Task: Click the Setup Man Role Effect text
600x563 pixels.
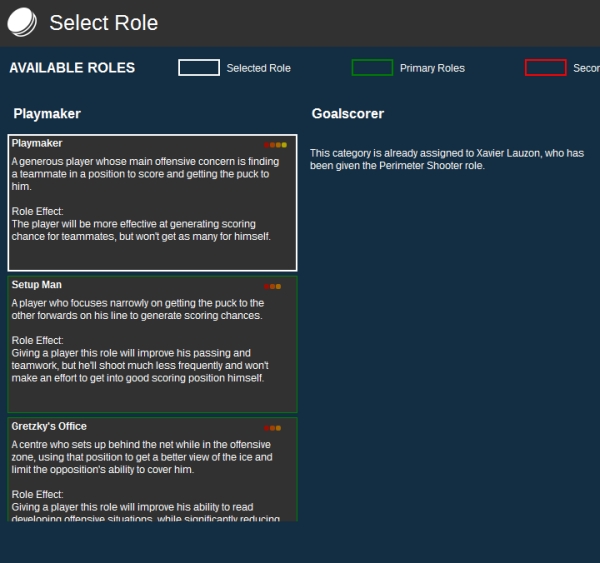Action: (138, 365)
